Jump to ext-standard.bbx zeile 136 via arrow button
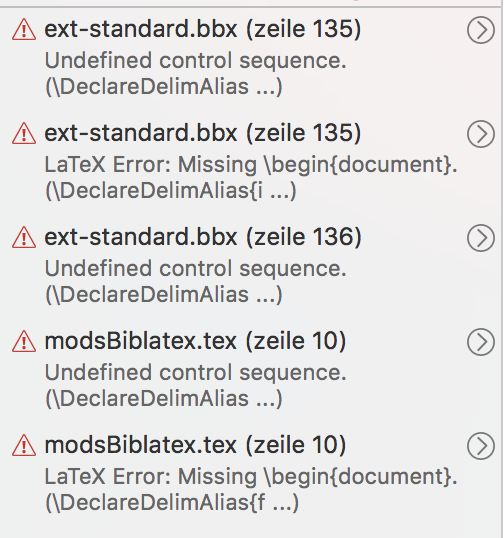 click(x=481, y=238)
